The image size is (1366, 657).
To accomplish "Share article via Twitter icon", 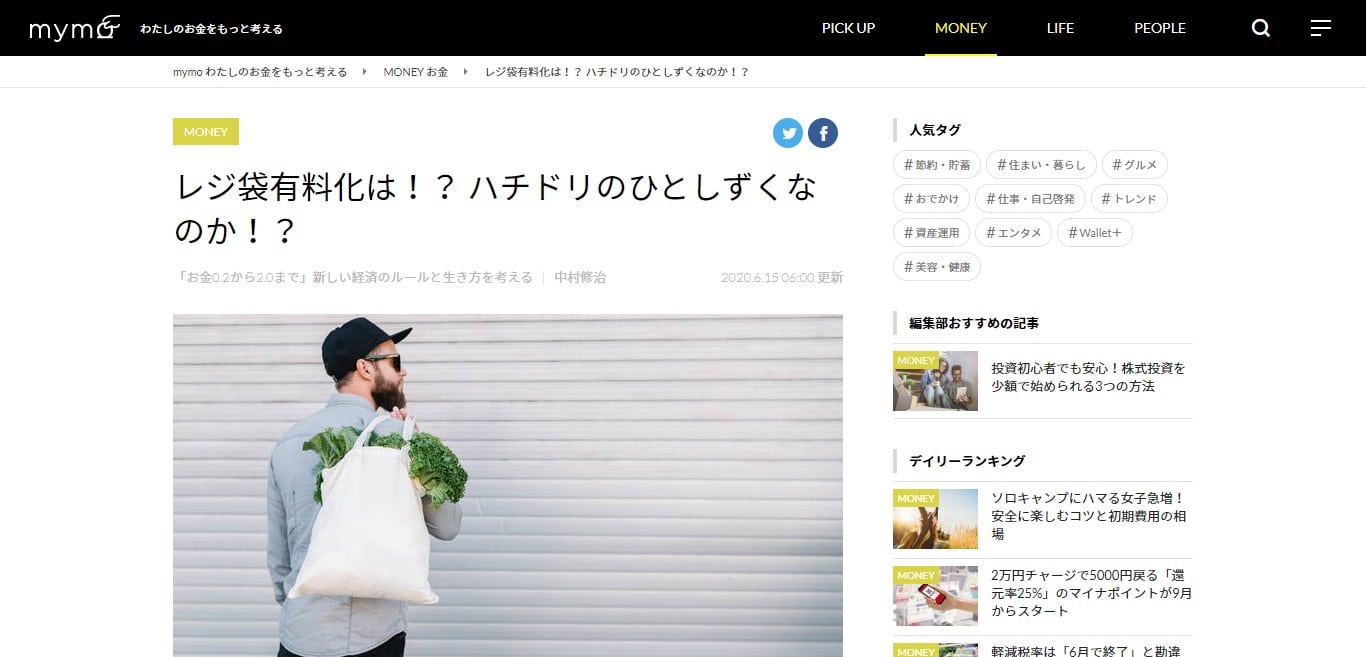I will (788, 133).
